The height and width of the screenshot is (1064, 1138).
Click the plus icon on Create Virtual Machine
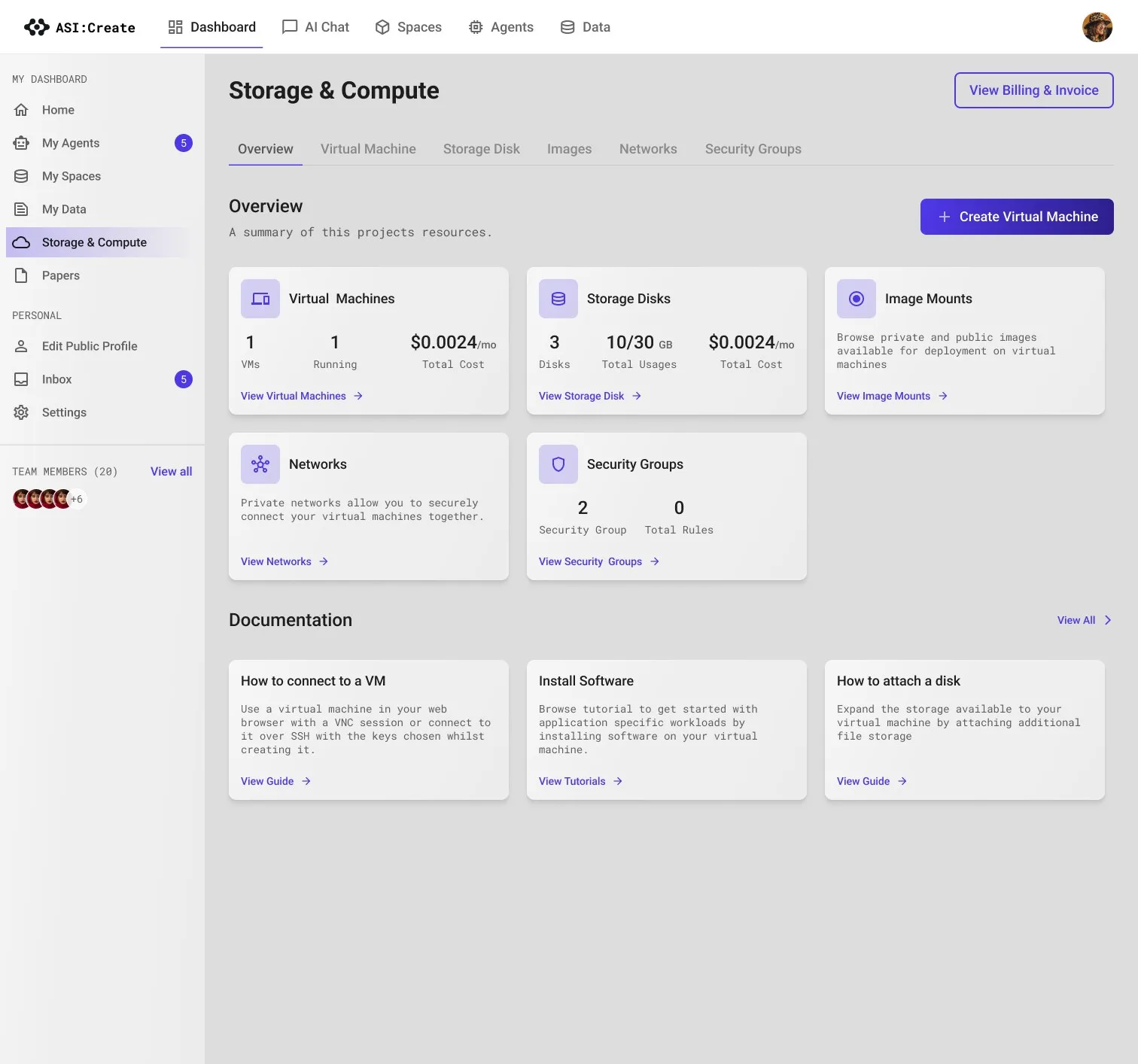[945, 217]
